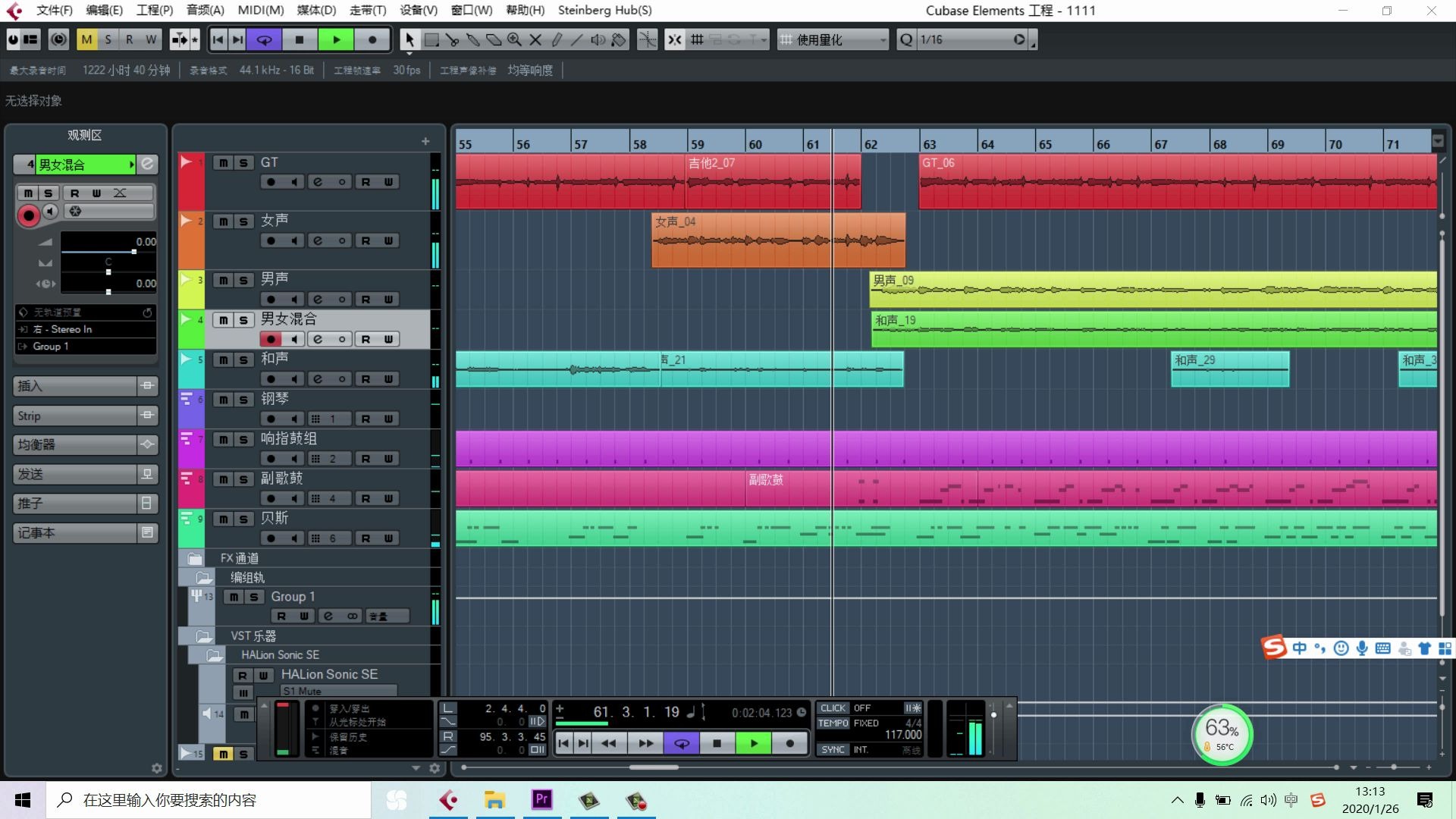This screenshot has width=1456, height=819.
Task: Open Steinberg Hub(S) menu
Action: [x=604, y=10]
